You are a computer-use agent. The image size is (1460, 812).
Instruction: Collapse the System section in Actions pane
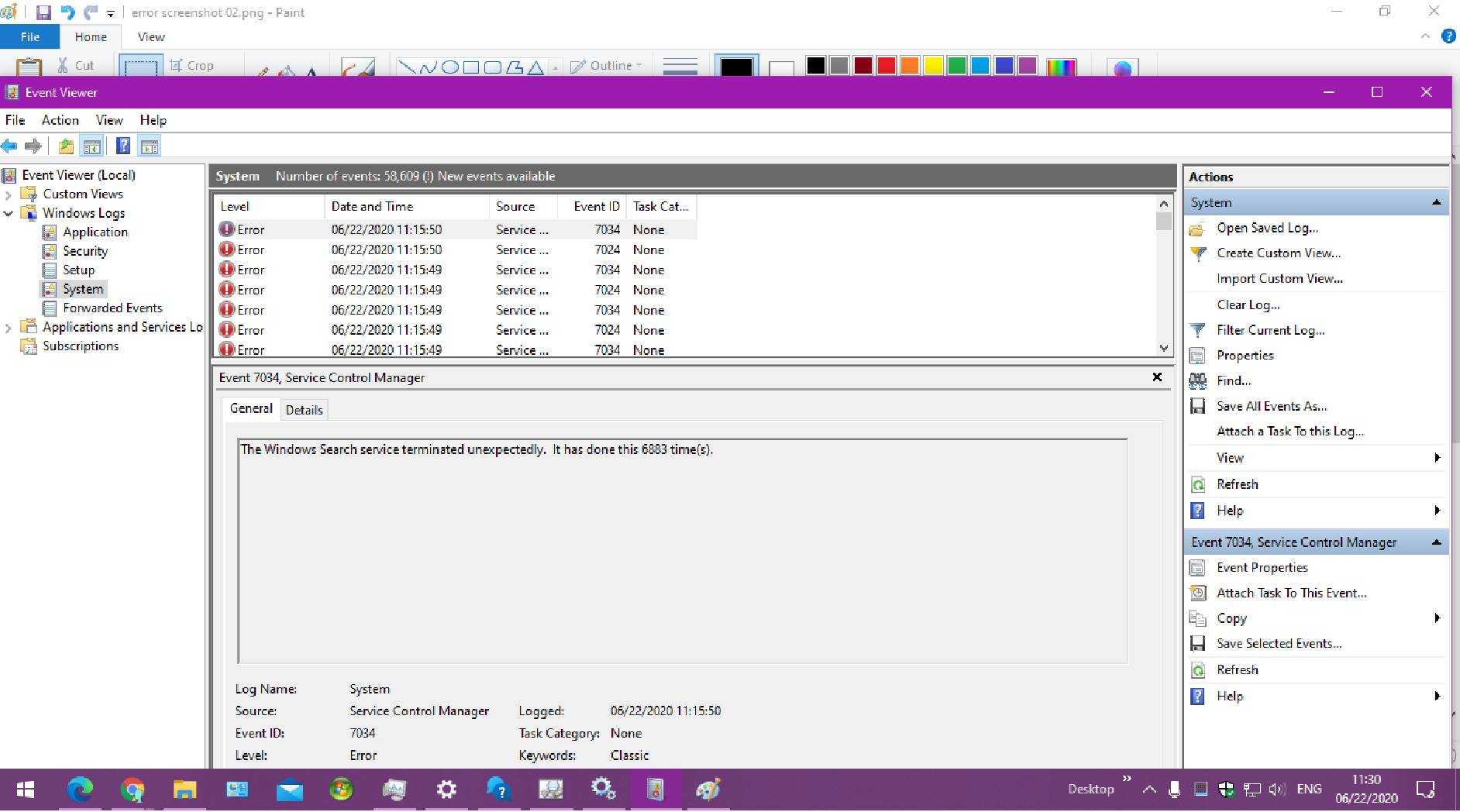[1437, 202]
